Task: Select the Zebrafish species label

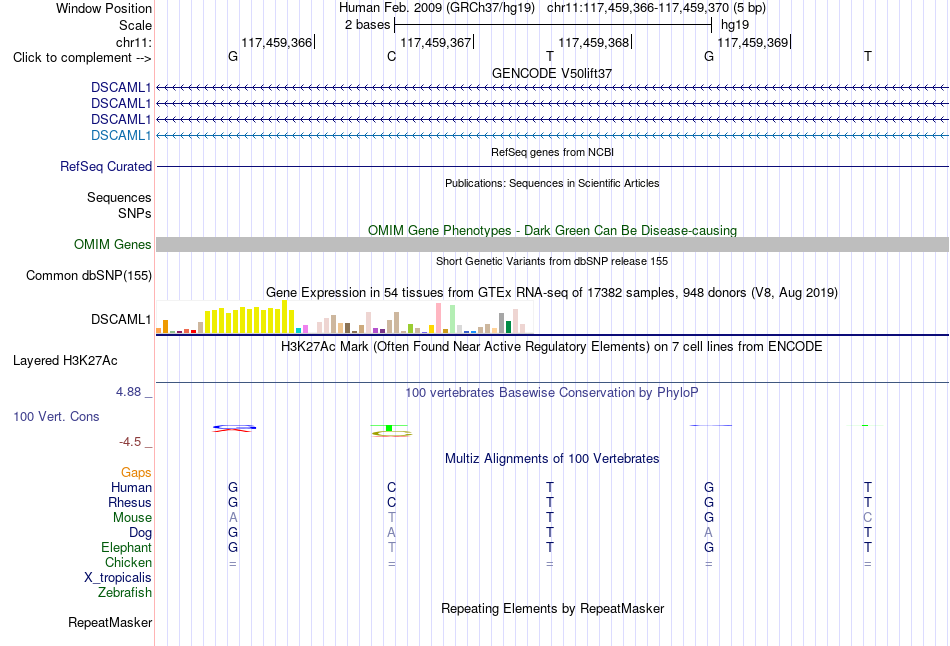Action: [125, 592]
